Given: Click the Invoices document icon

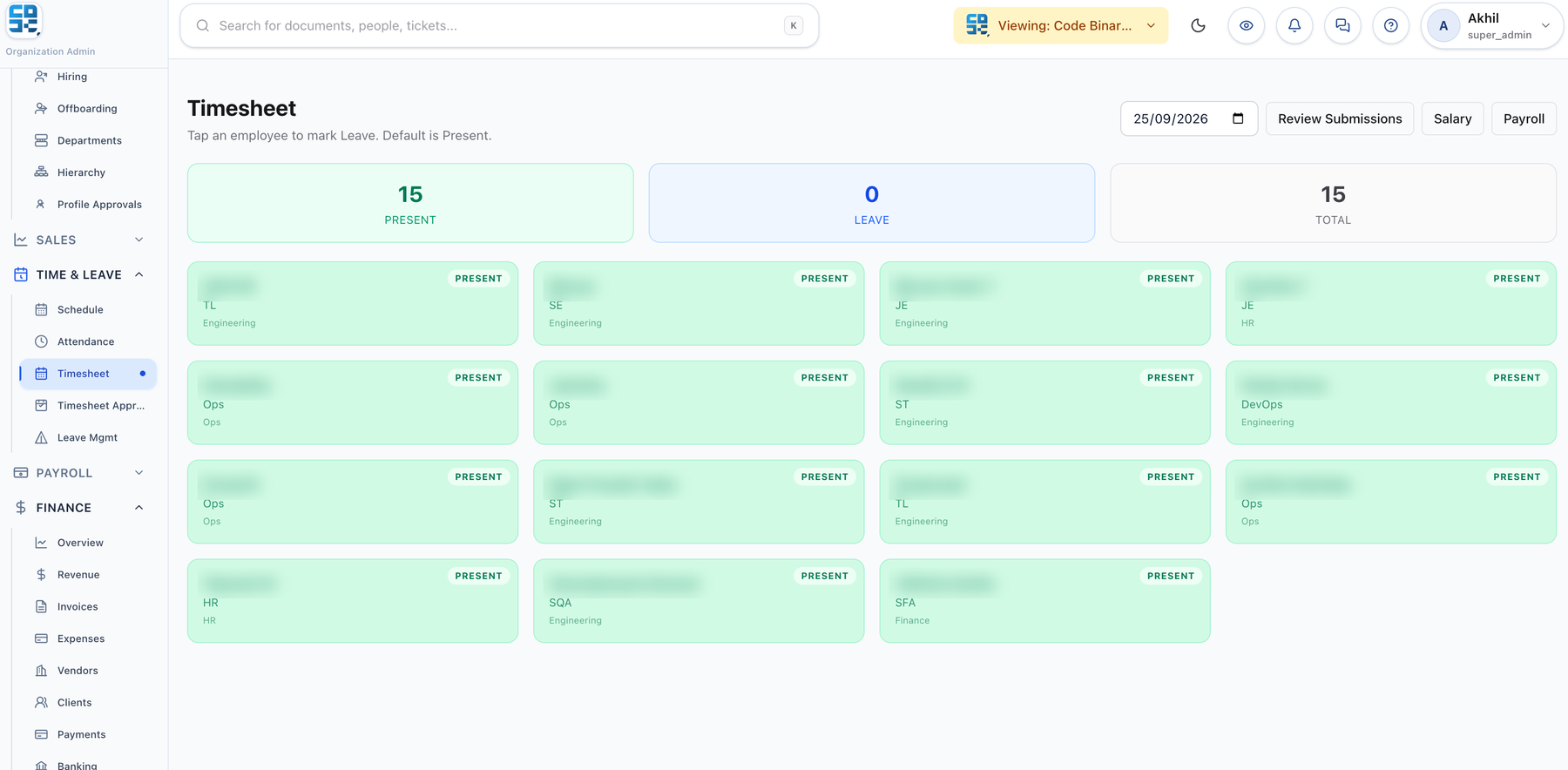Looking at the screenshot, I should [41, 607].
